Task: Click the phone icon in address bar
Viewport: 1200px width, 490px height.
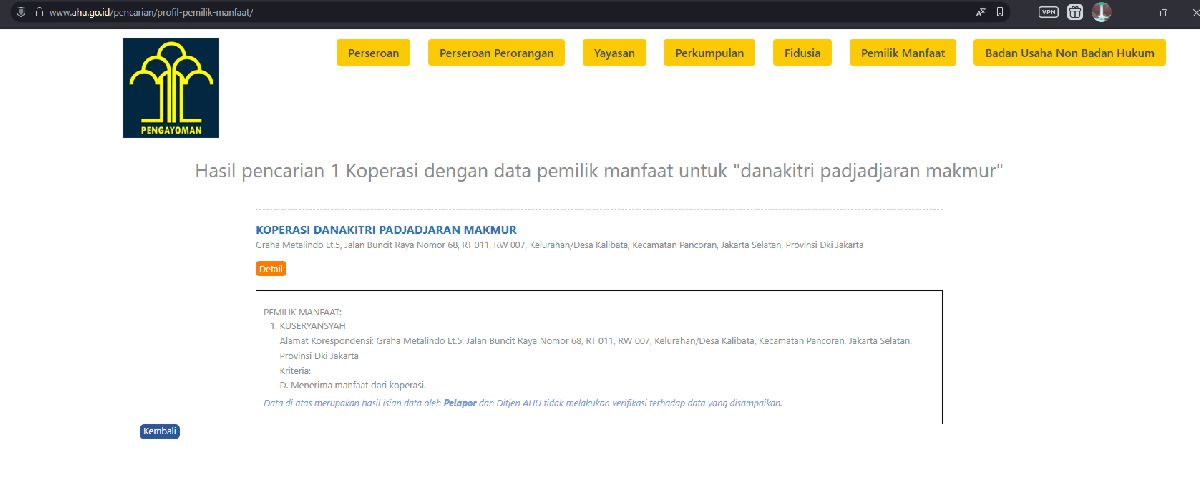Action: click(999, 12)
